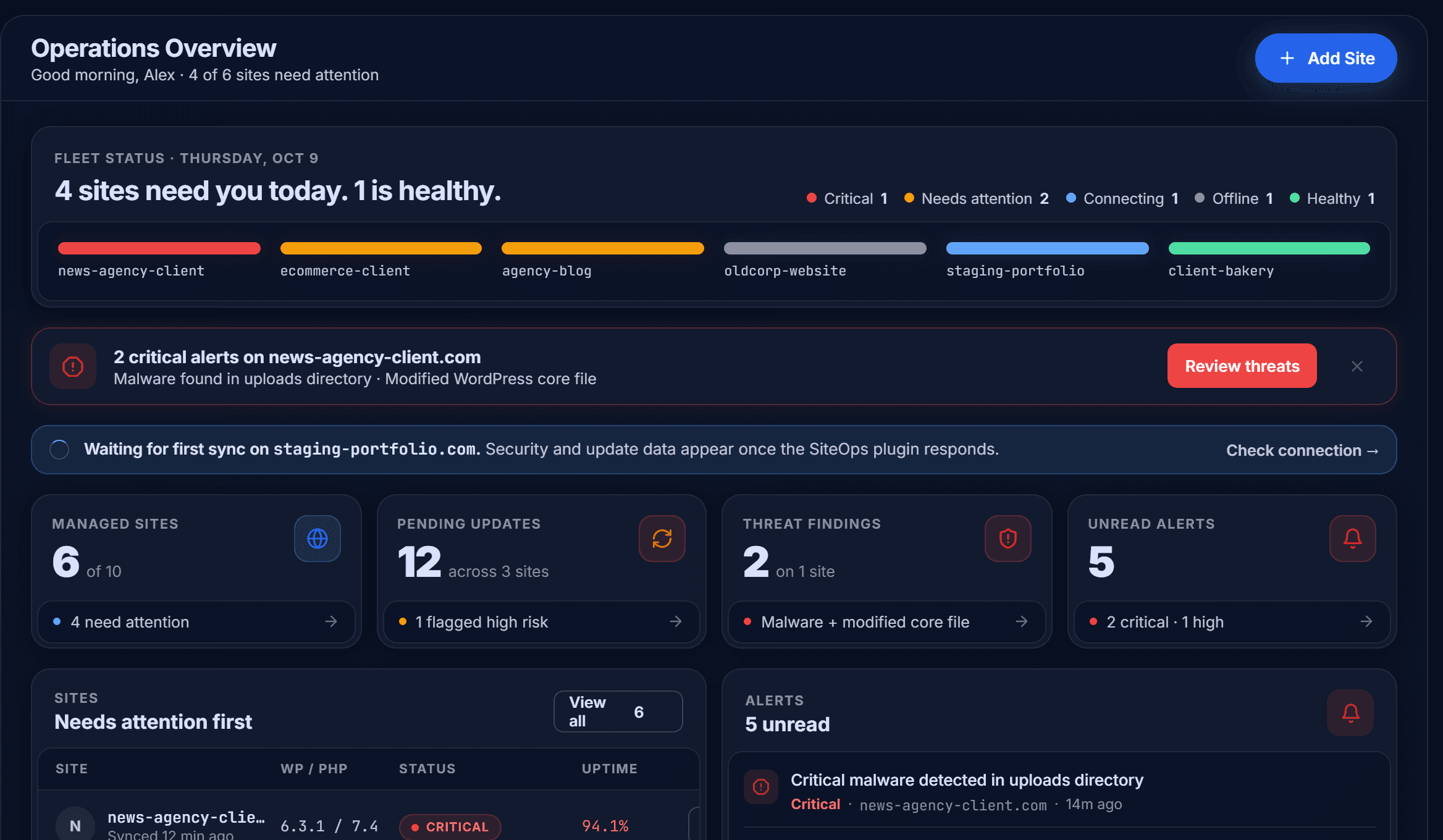The width and height of the screenshot is (1443, 840).
Task: Click the bell icon in Alerts panel header
Action: click(1350, 713)
